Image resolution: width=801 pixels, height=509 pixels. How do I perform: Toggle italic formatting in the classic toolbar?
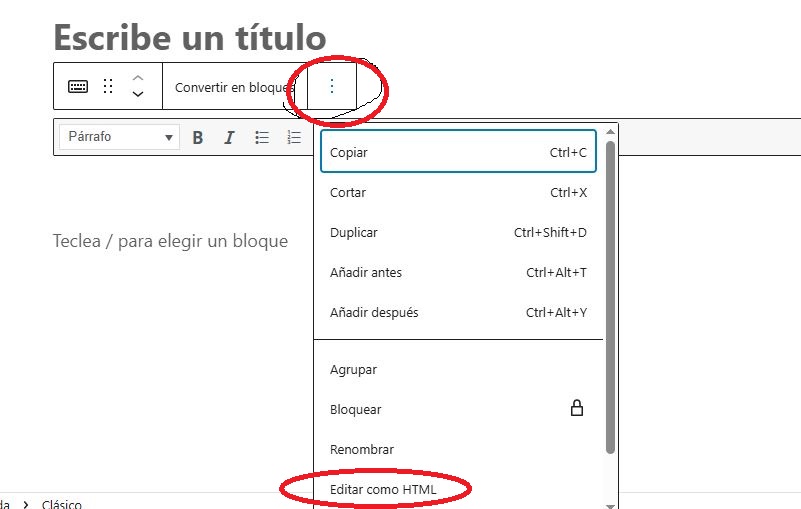229,137
